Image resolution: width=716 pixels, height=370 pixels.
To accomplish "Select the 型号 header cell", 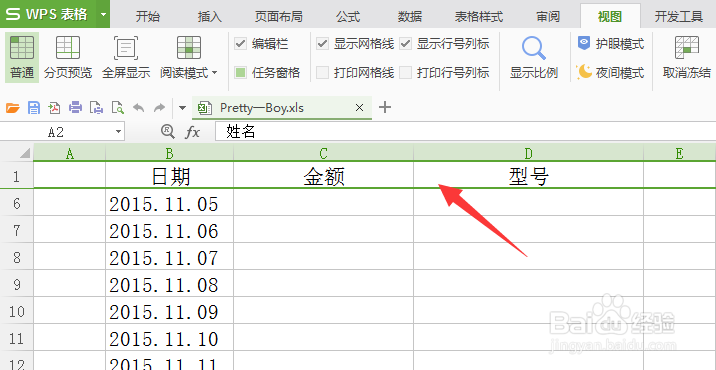I will click(528, 175).
